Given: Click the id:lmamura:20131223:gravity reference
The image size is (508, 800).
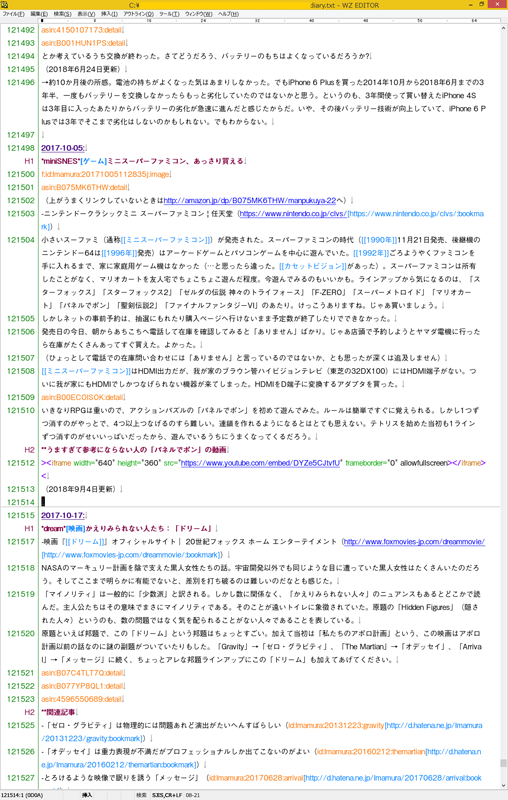Looking at the screenshot, I should pos(336,726).
